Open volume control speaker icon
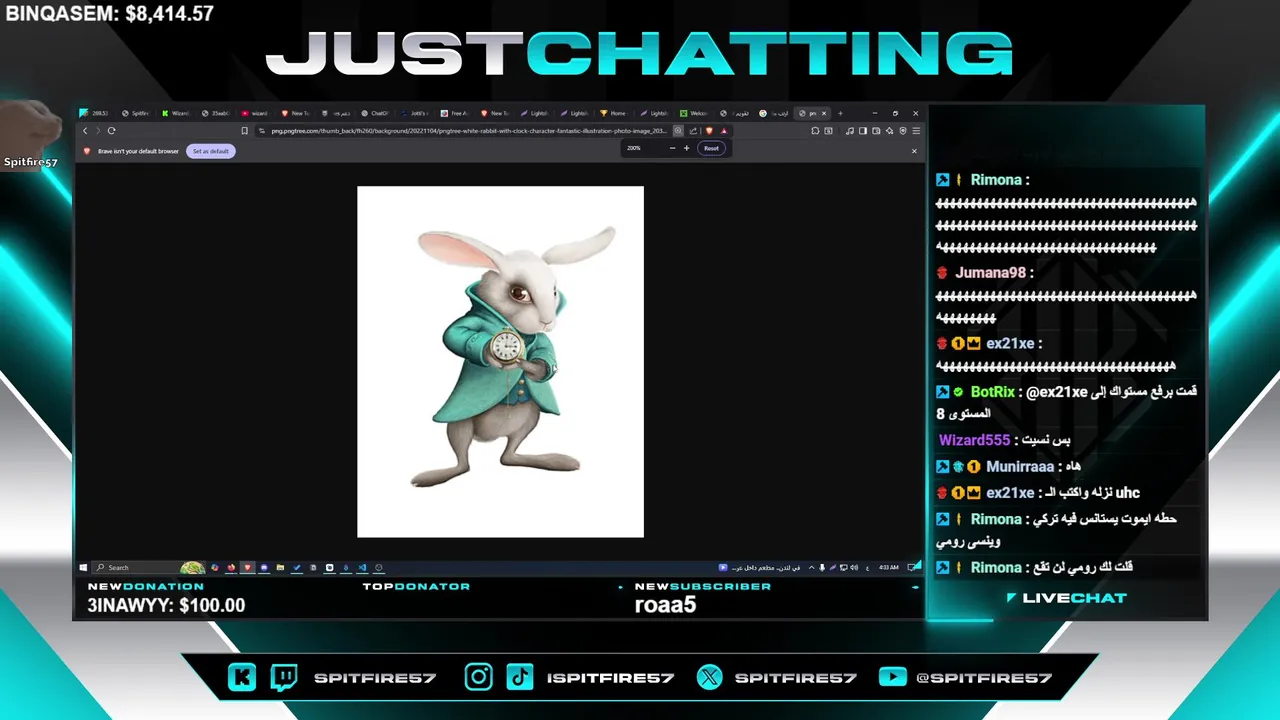 [x=854, y=568]
